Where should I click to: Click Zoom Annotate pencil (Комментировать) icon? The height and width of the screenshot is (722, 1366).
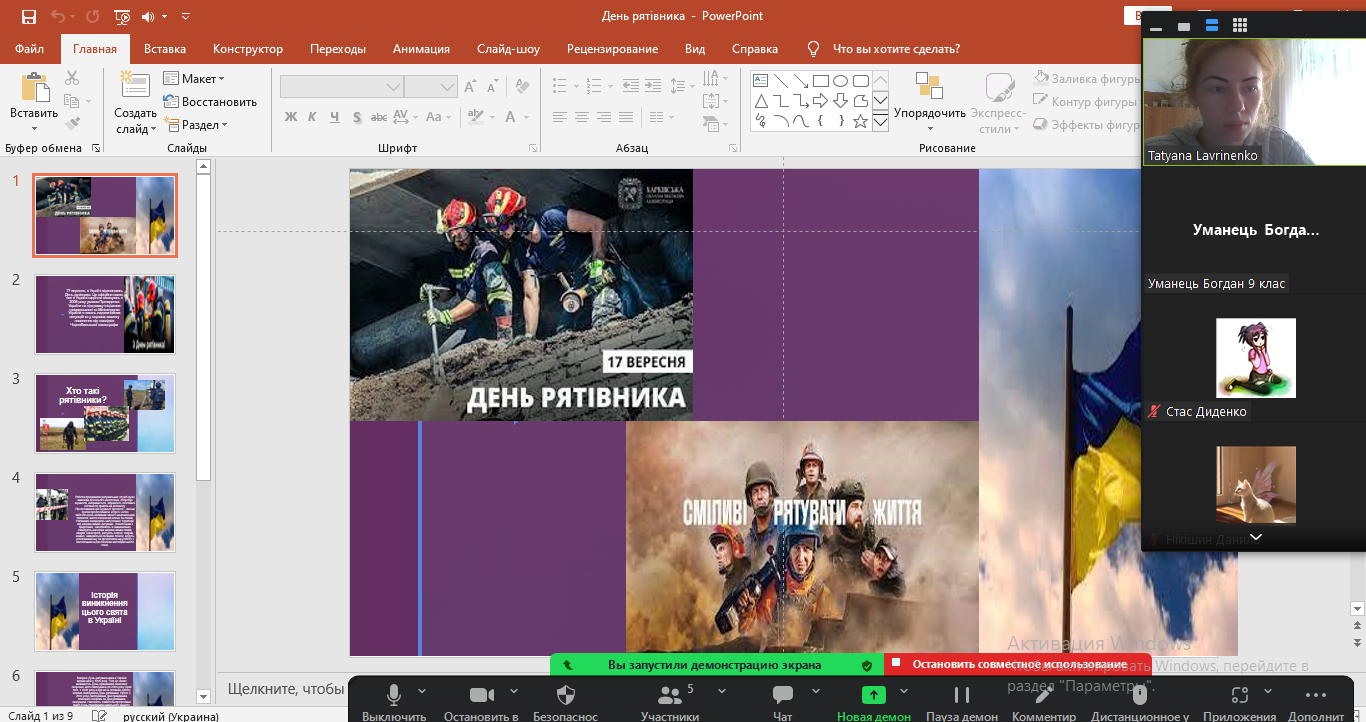1043,694
